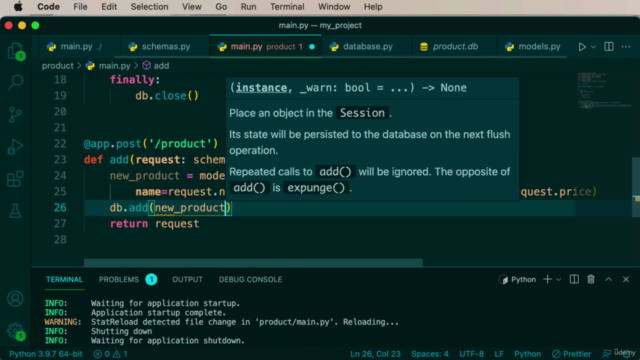640x360 pixels.
Task: Click the Prettier status bar item
Action: coord(571,354)
